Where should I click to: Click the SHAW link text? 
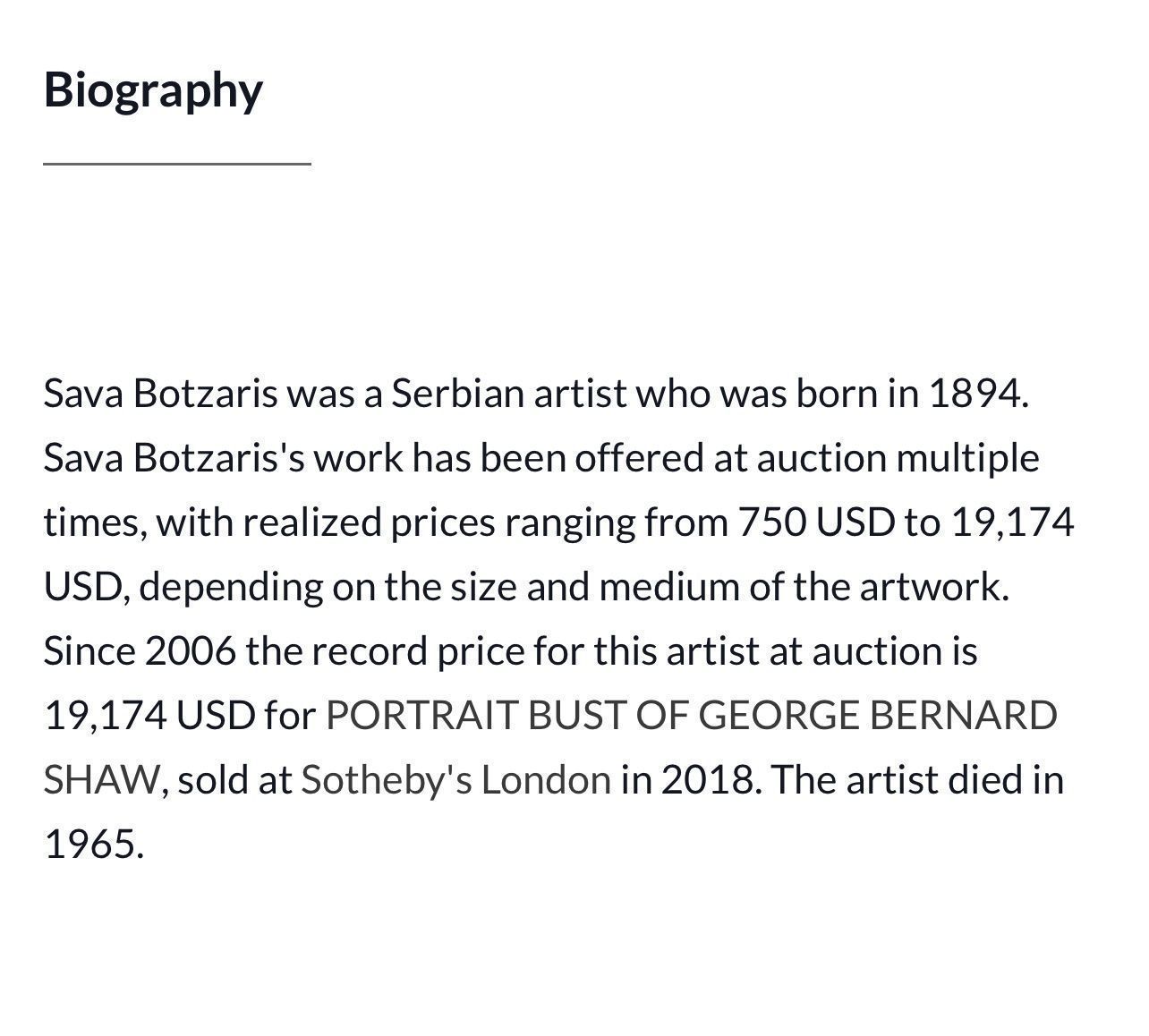101,780
